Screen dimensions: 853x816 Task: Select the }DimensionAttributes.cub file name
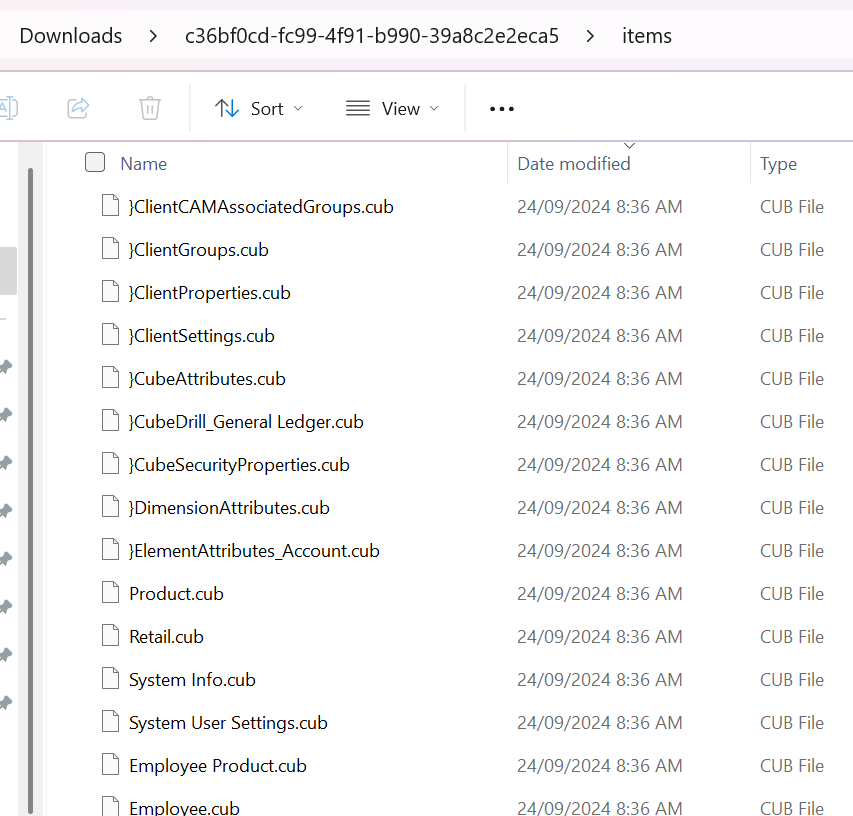(229, 508)
